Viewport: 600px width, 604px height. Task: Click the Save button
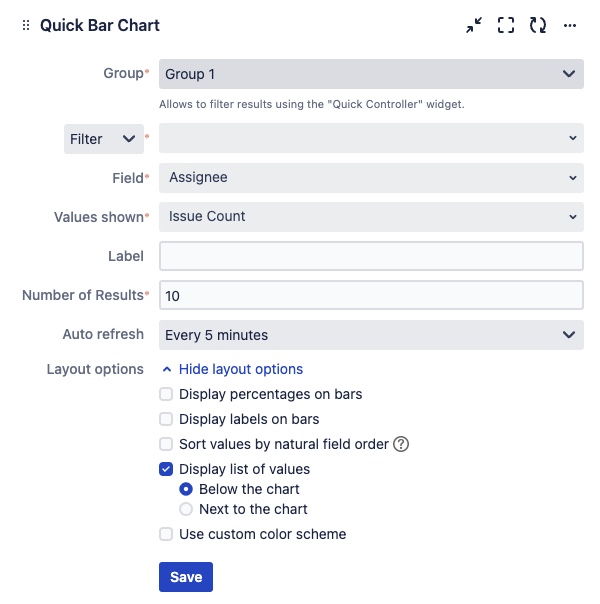pos(186,577)
